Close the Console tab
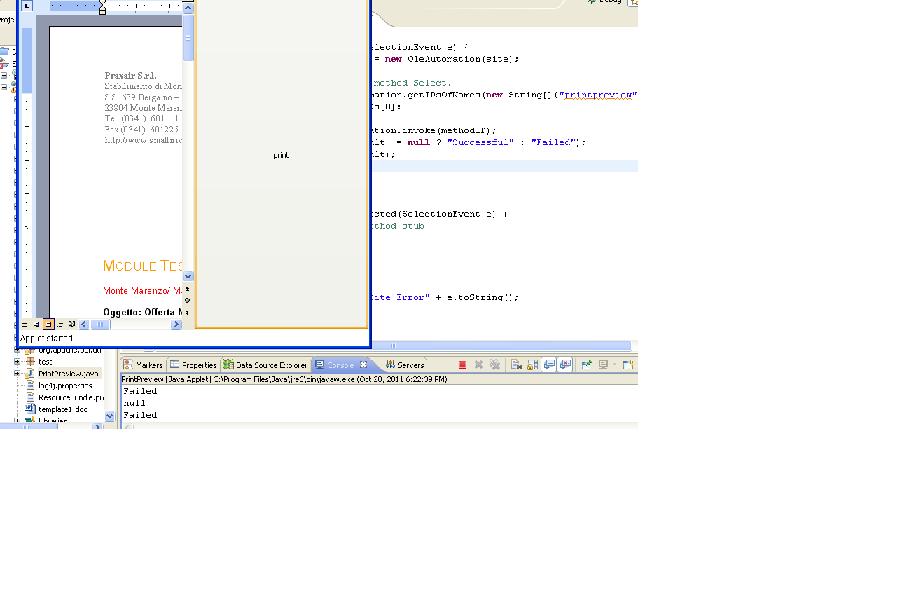The width and height of the screenshot is (911, 612). coord(364,364)
